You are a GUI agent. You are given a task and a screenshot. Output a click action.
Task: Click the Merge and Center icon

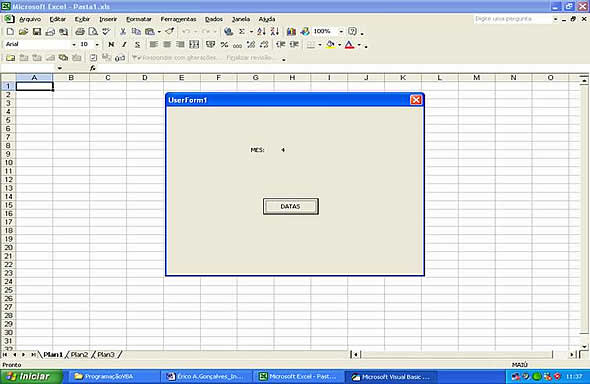(x=194, y=45)
